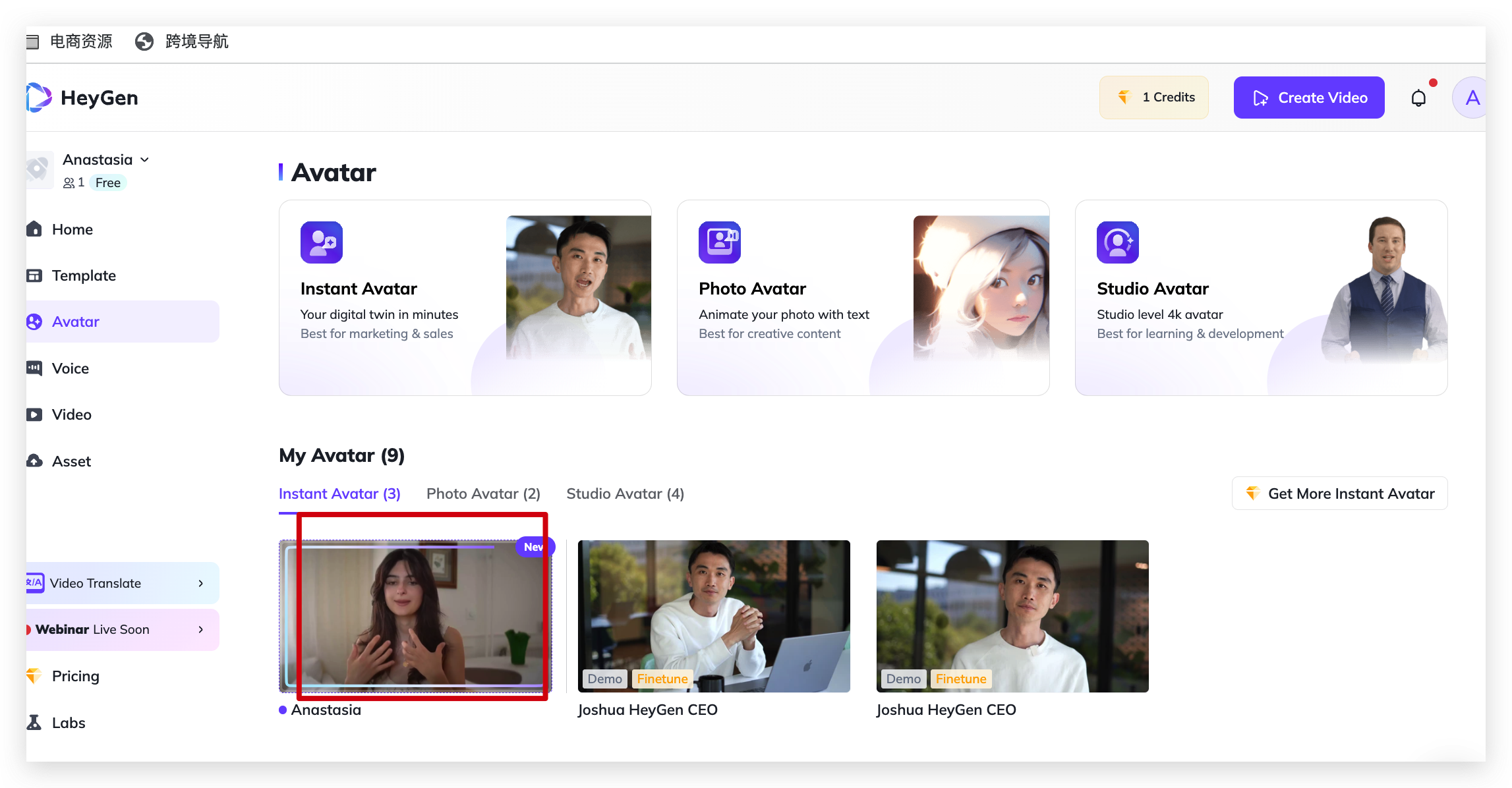Click Get More Instant Avatar button
The width and height of the screenshot is (1512, 788).
tap(1339, 493)
